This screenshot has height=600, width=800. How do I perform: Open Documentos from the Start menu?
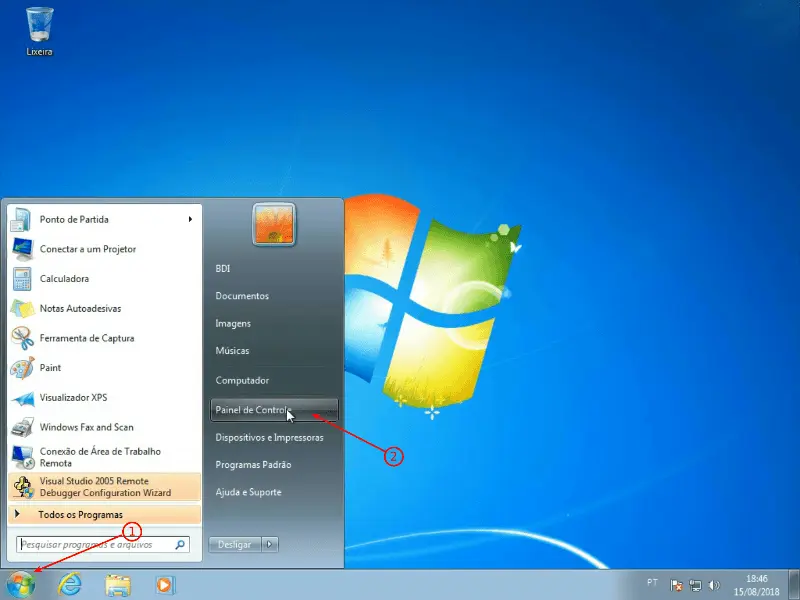[x=242, y=296]
